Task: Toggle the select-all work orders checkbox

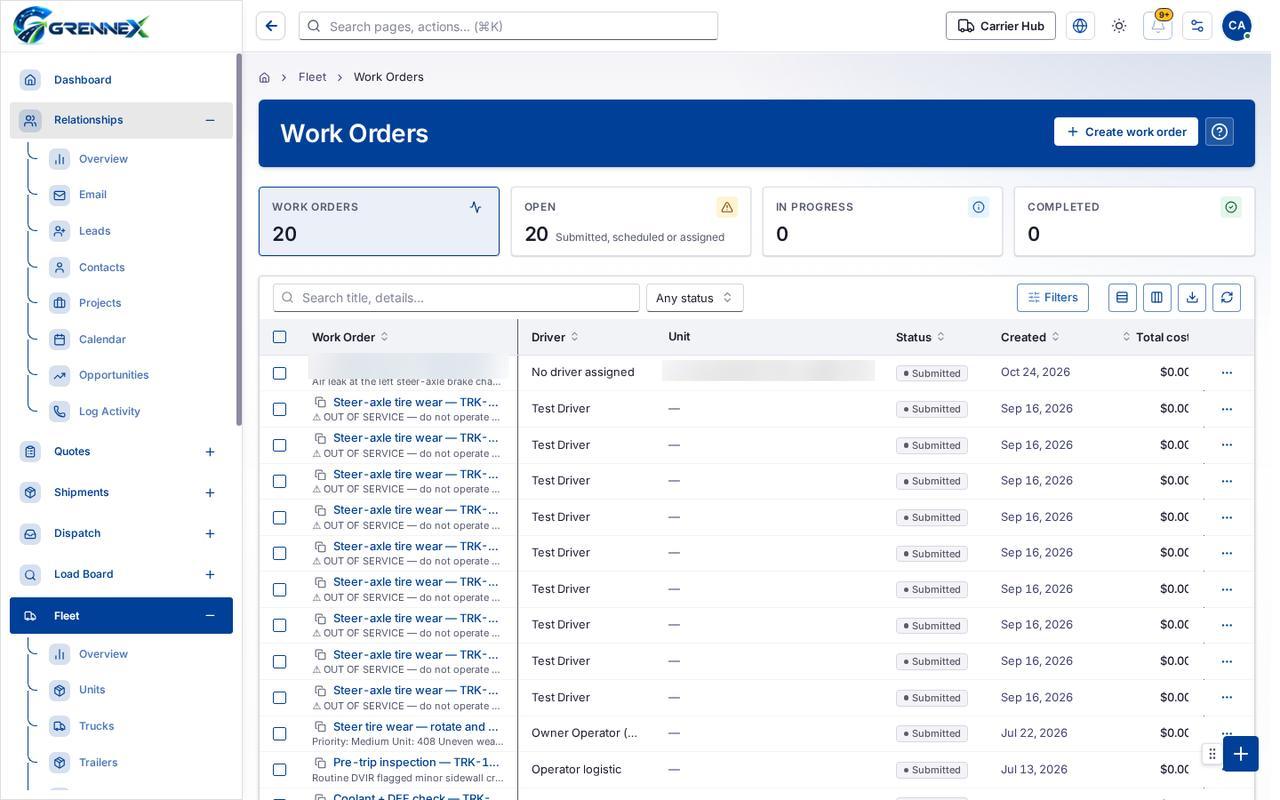Action: (x=280, y=337)
